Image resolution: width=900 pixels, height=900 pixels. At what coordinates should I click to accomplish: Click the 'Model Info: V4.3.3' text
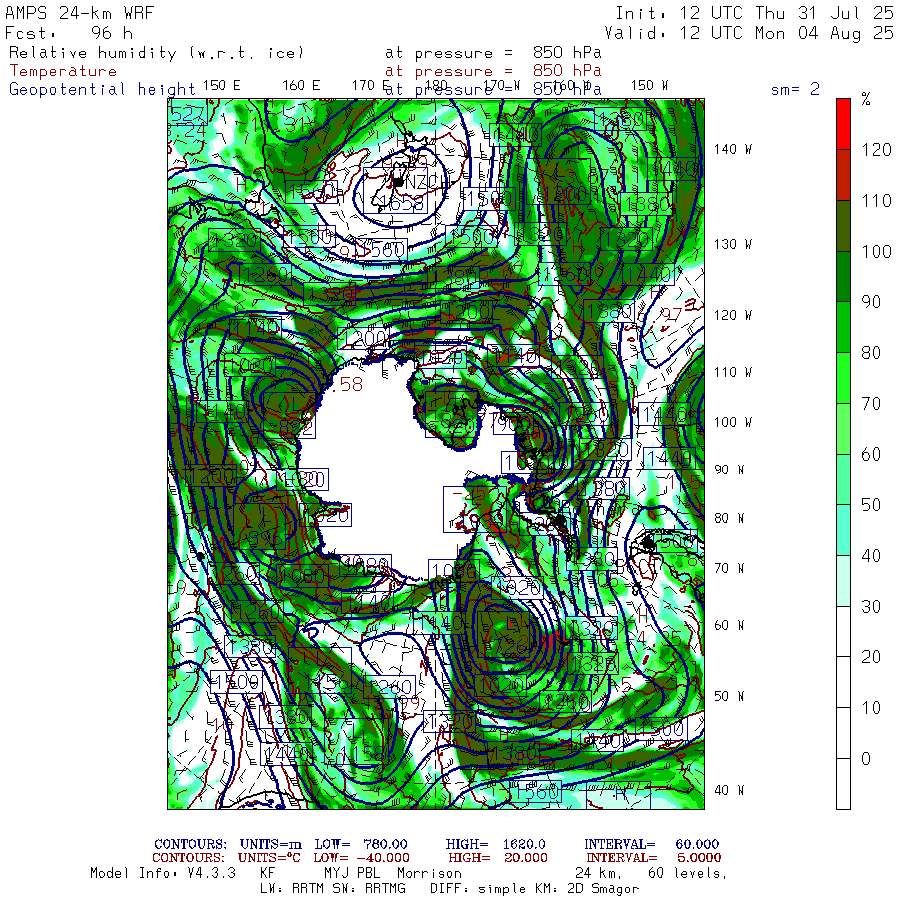pyautogui.click(x=163, y=873)
